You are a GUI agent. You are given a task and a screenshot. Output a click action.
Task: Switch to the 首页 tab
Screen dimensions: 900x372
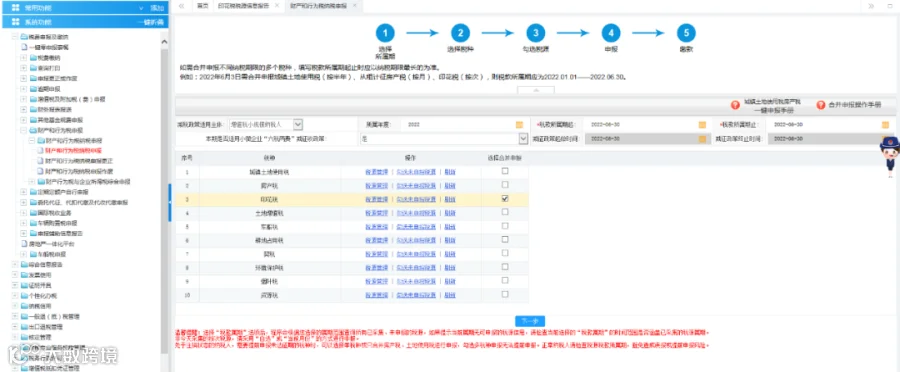pyautogui.click(x=201, y=5)
